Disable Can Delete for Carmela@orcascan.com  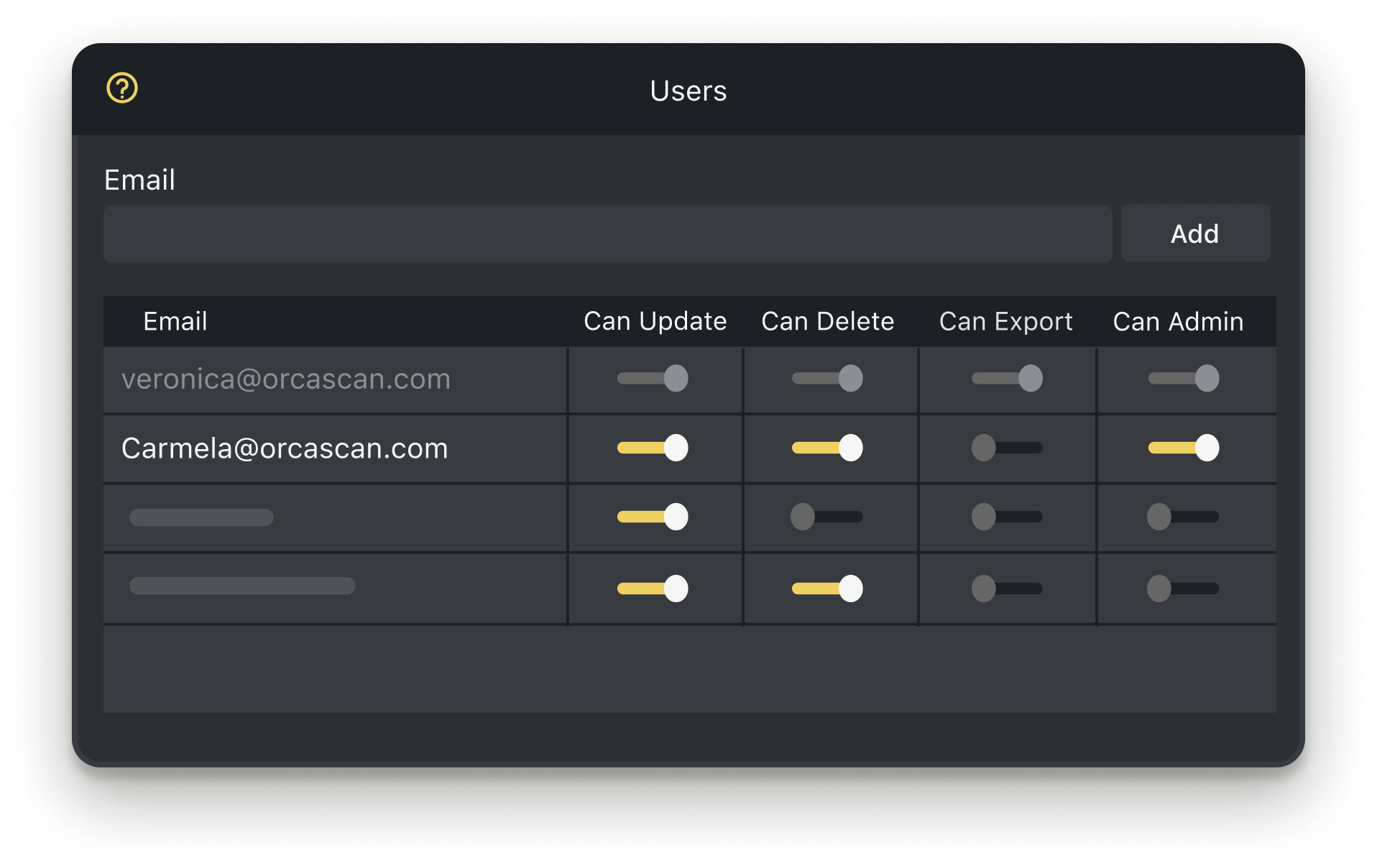[826, 448]
